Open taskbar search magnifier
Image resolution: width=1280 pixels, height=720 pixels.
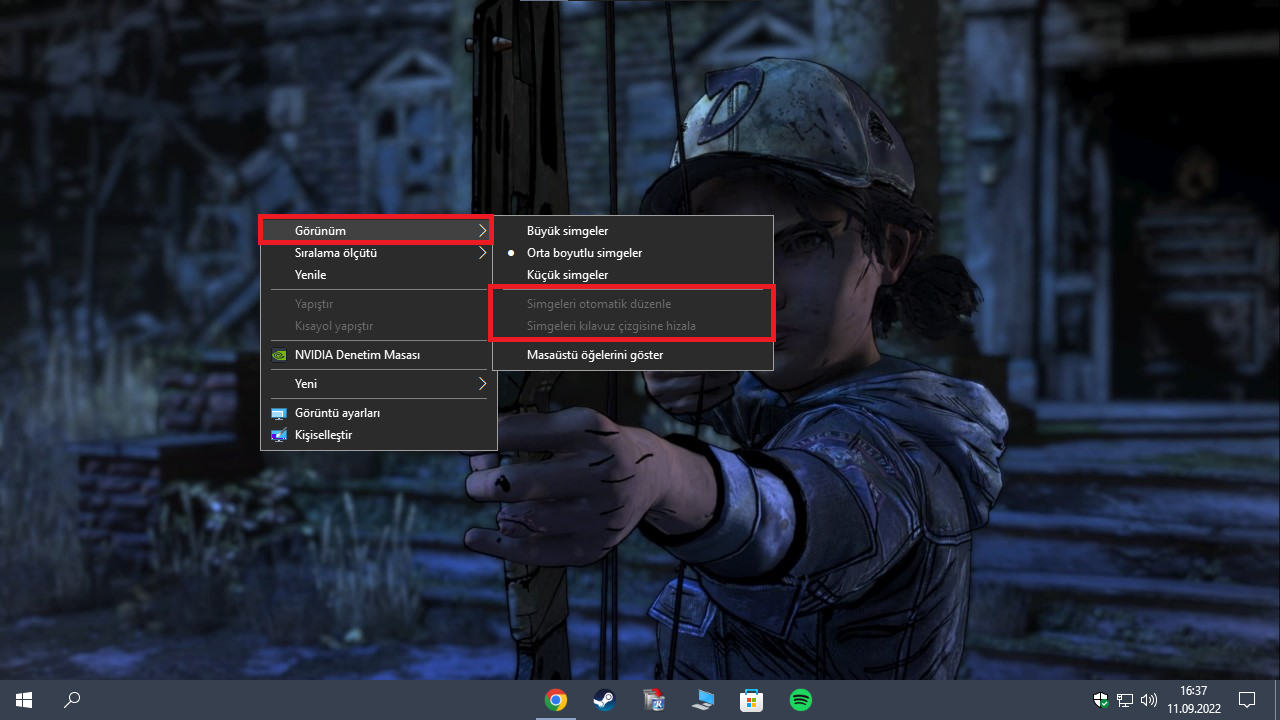72,700
